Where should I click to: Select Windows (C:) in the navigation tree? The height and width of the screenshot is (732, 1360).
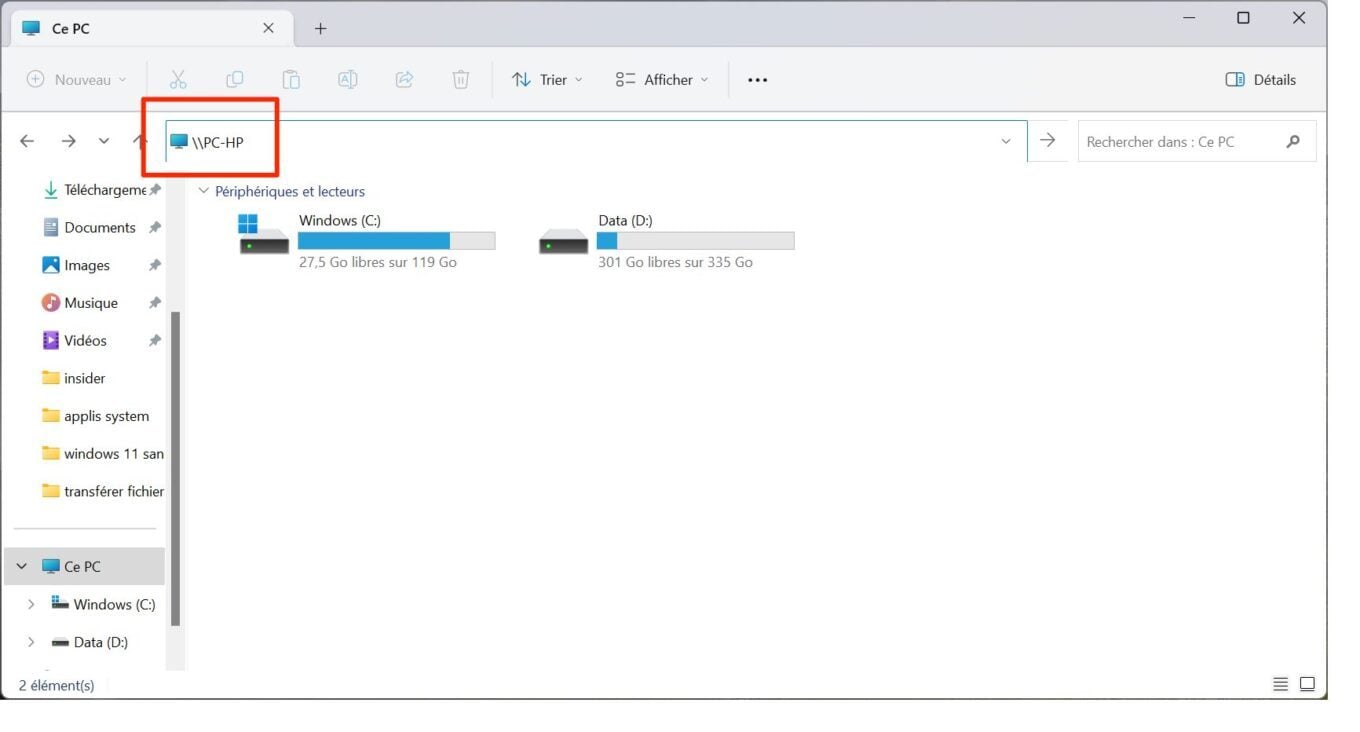103,604
